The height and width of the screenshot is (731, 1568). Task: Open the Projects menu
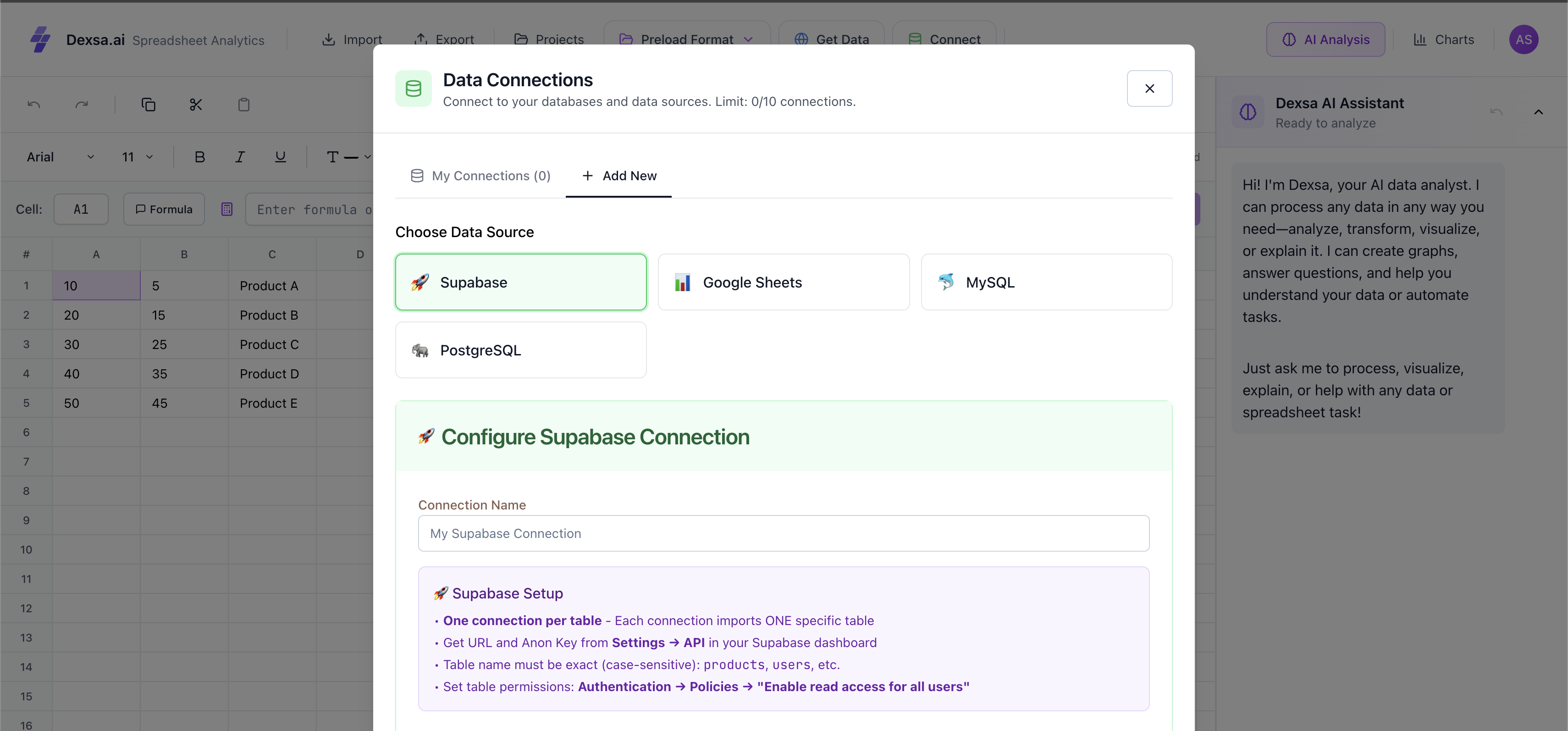pos(549,39)
